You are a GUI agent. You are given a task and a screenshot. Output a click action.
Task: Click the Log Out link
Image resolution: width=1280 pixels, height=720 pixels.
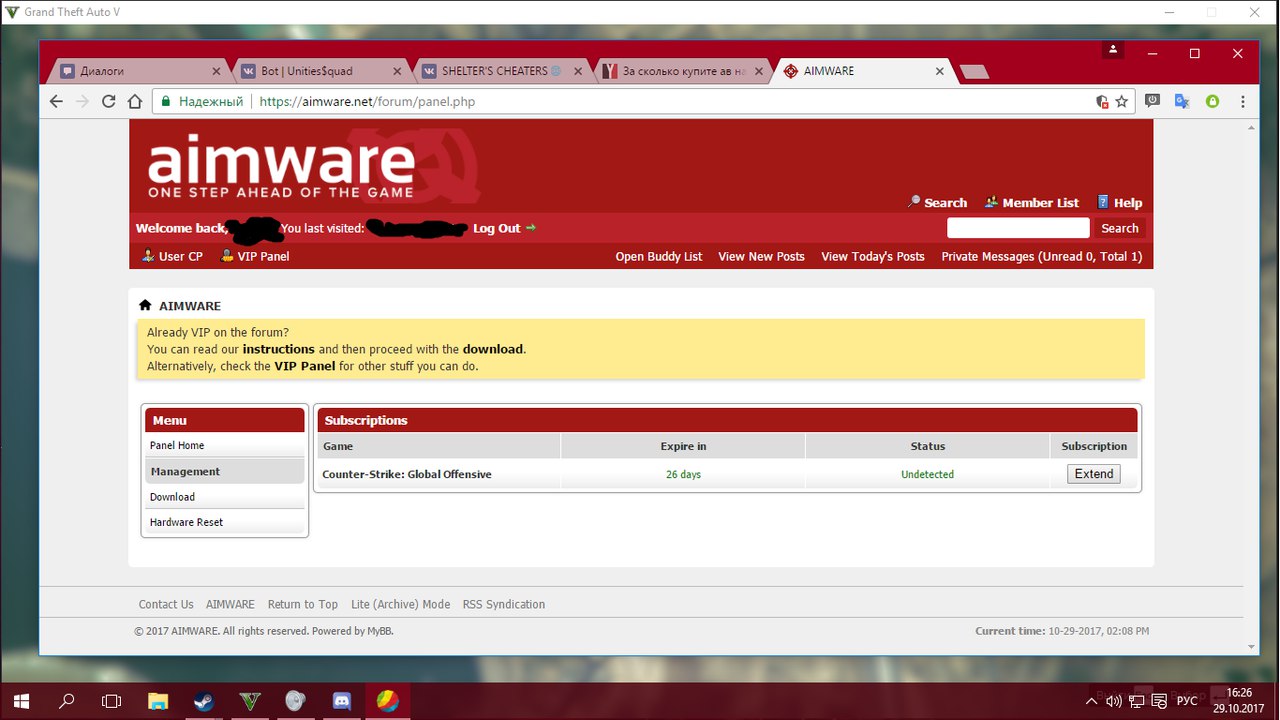click(497, 228)
